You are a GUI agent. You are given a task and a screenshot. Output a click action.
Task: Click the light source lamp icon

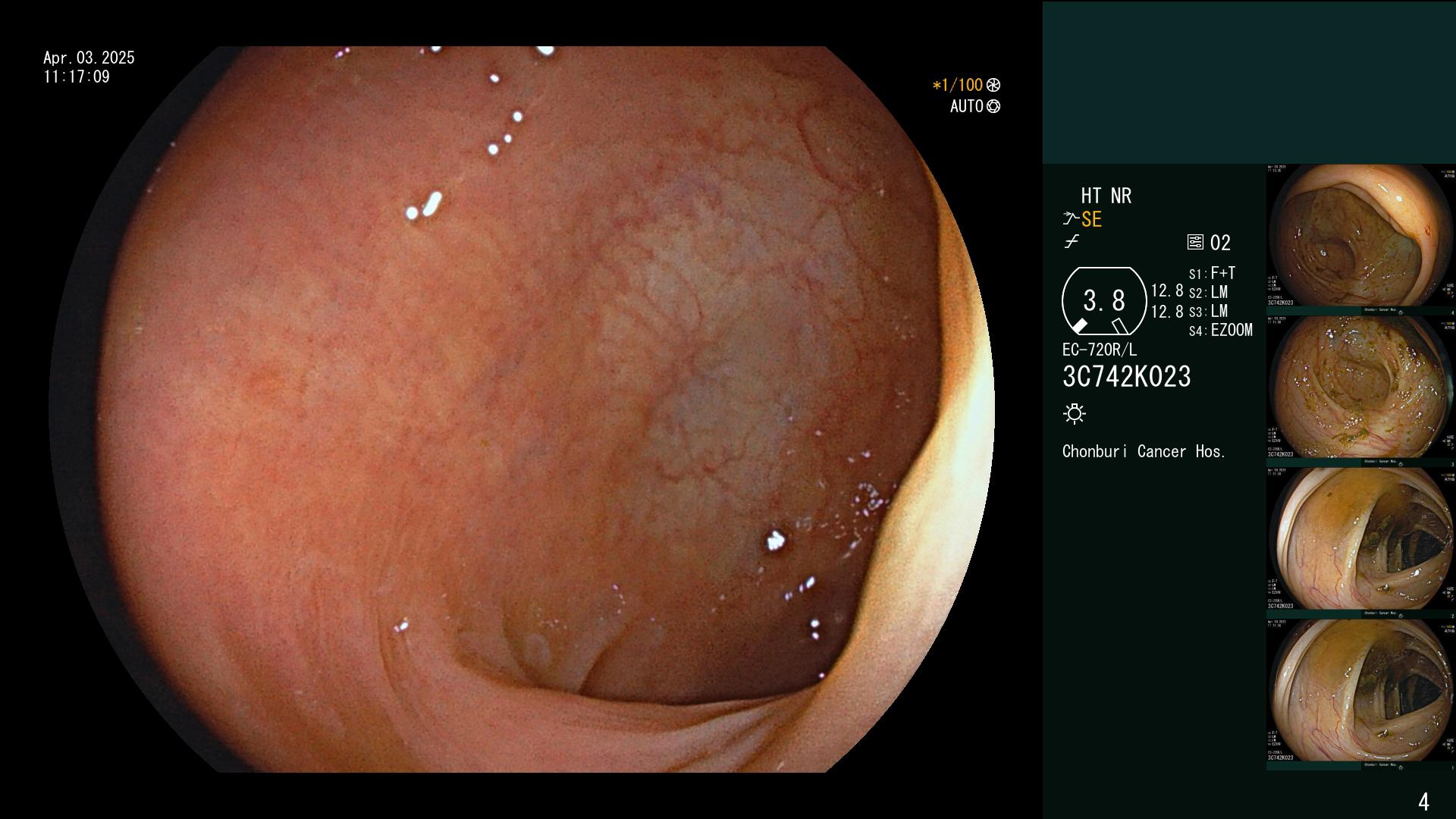[x=1075, y=413]
